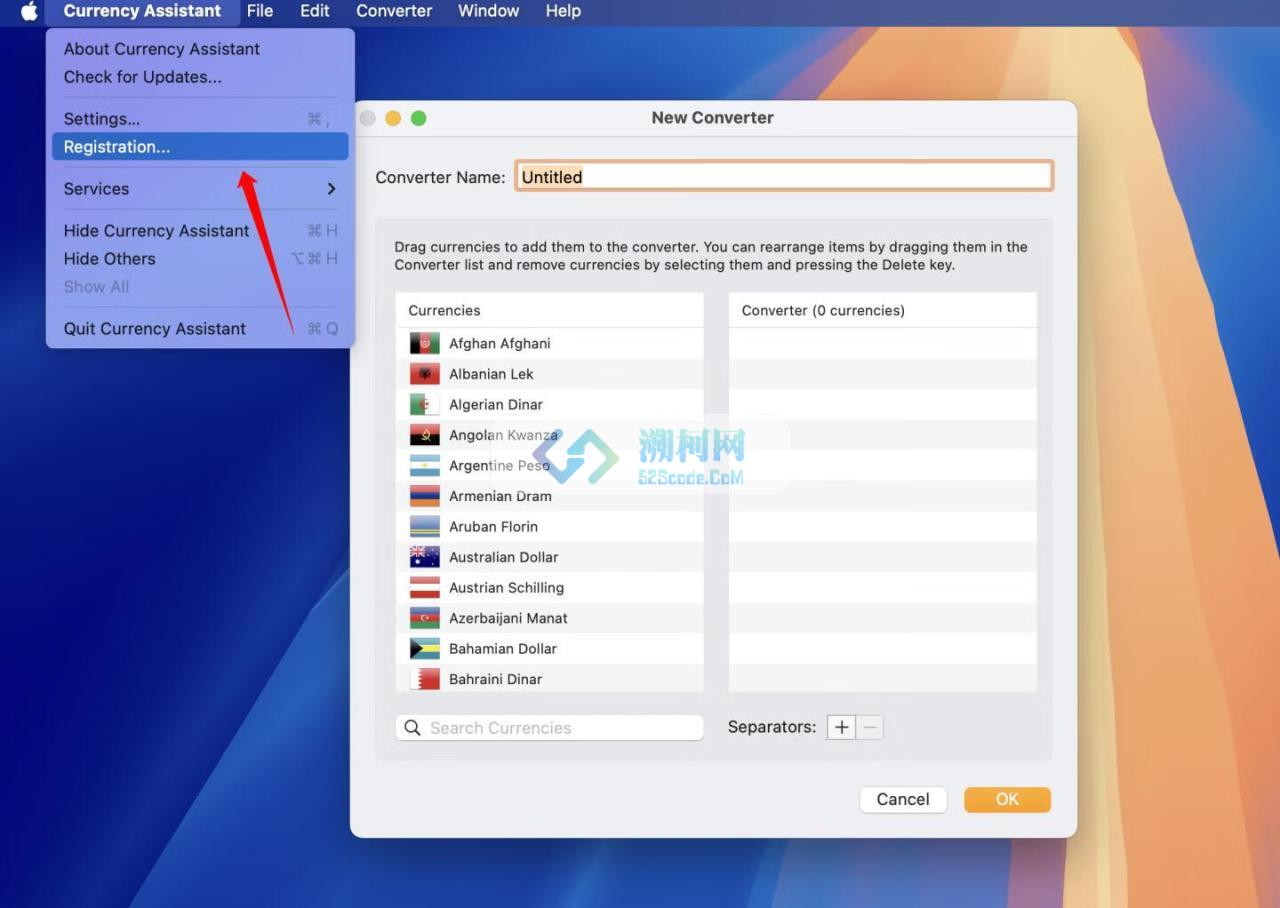
Task: Select the Bahamian Dollar name
Action: coord(503,648)
